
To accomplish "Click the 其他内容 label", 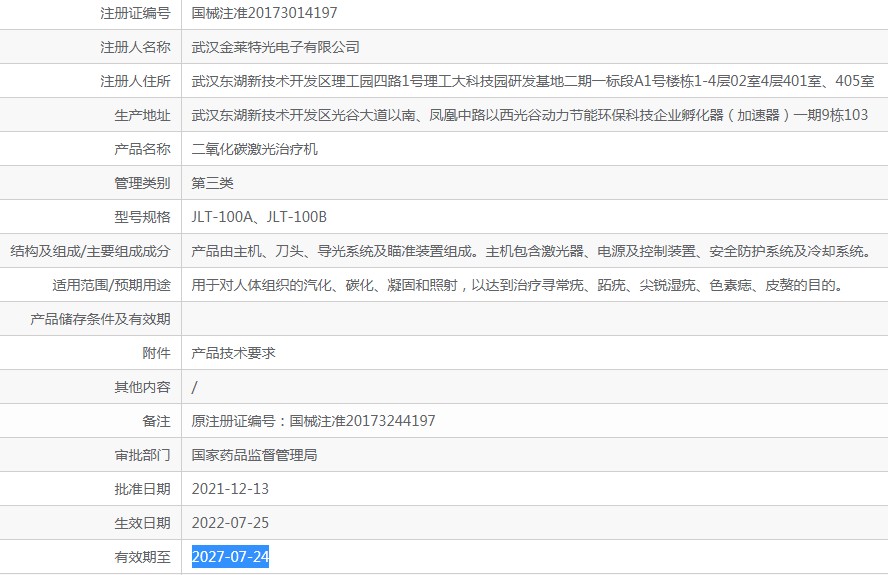I will tap(142, 387).
